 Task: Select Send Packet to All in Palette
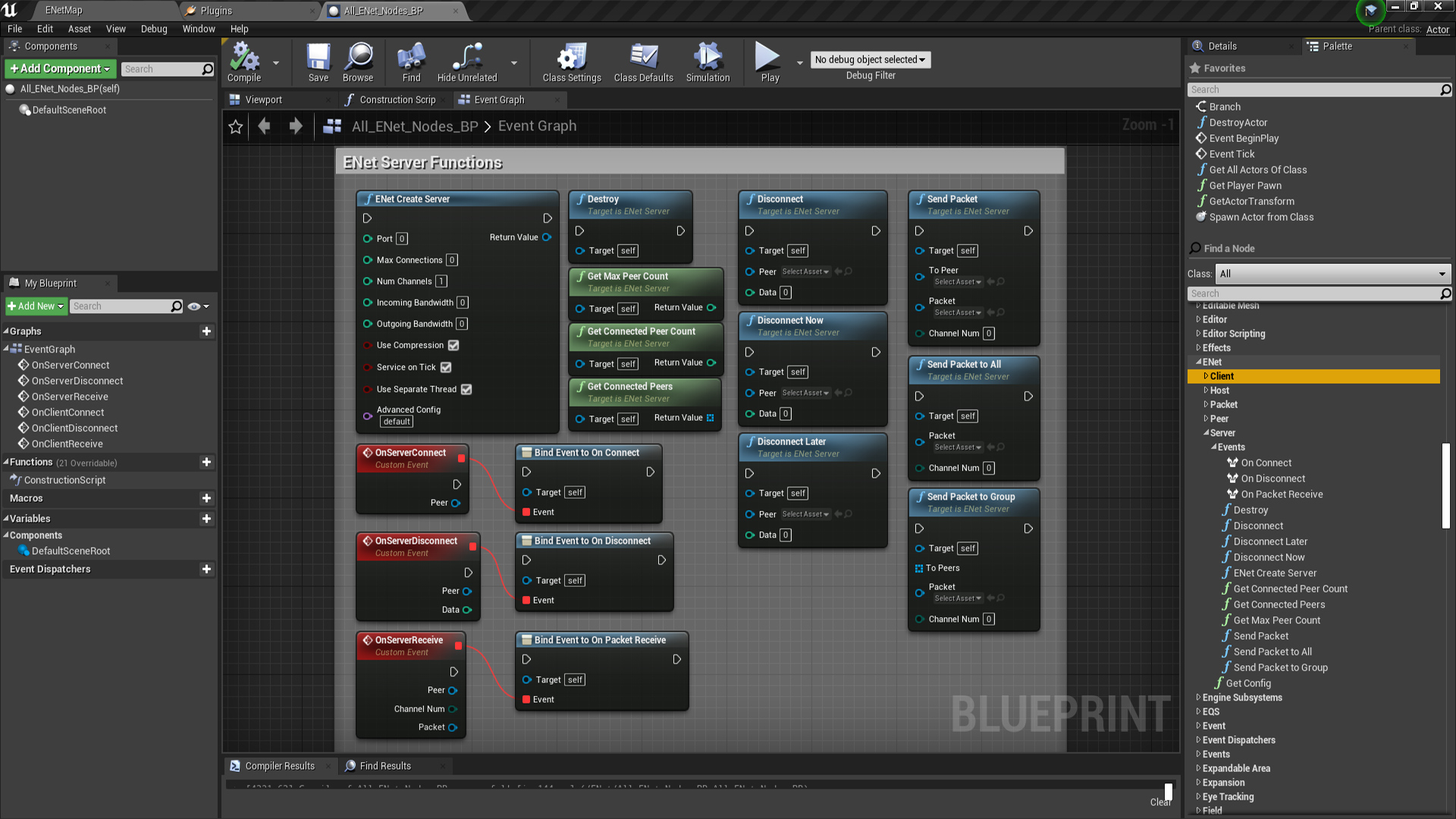pyautogui.click(x=1272, y=651)
